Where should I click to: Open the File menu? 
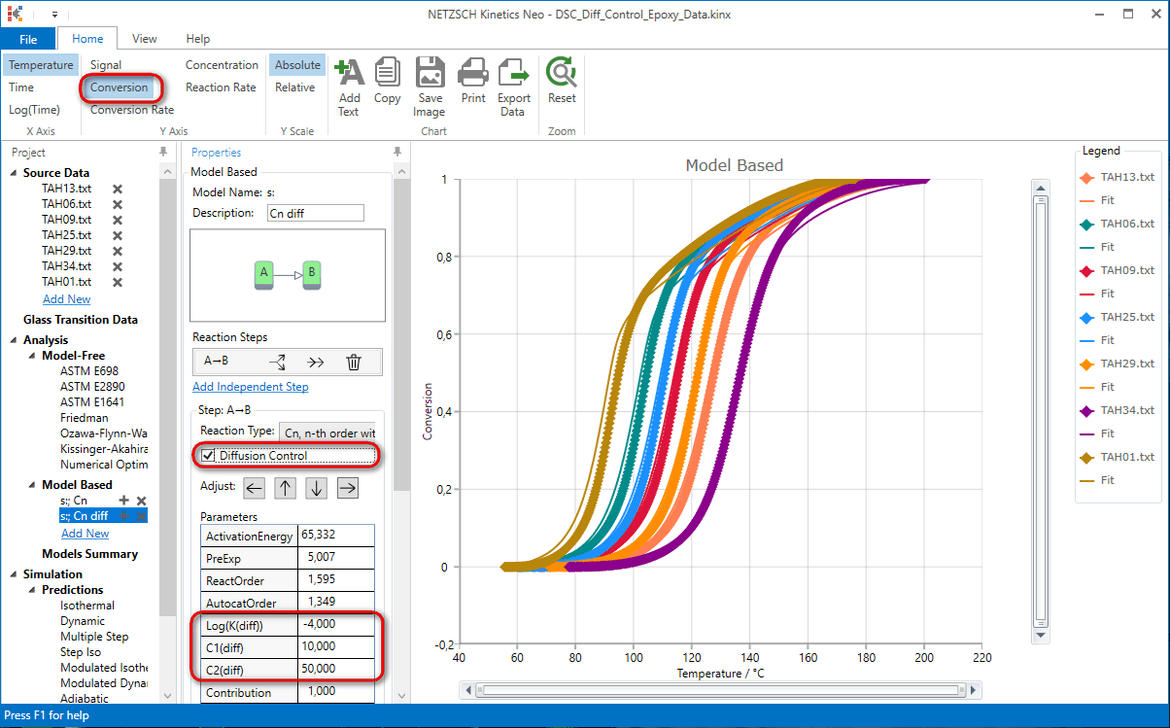(29, 38)
